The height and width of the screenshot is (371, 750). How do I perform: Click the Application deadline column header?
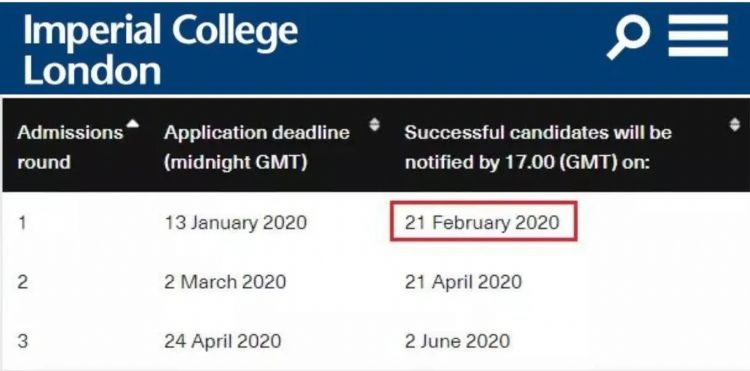tap(256, 147)
